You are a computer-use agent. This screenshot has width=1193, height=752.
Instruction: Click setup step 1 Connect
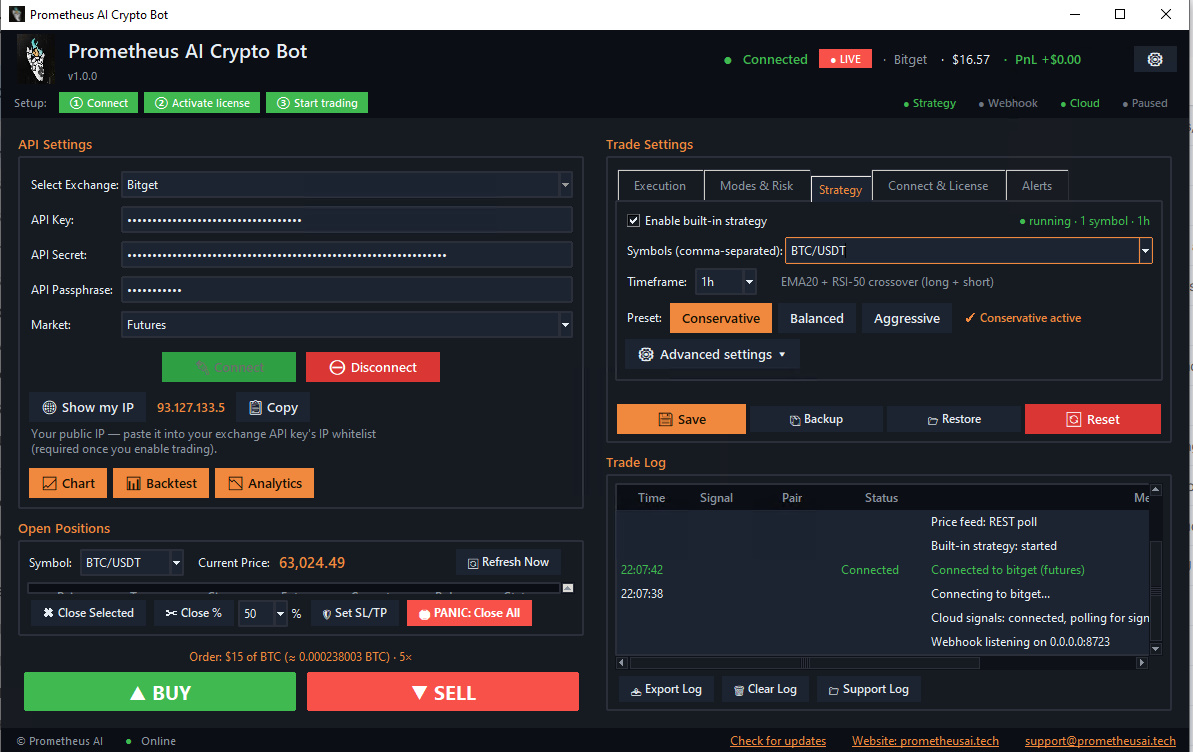click(x=99, y=103)
